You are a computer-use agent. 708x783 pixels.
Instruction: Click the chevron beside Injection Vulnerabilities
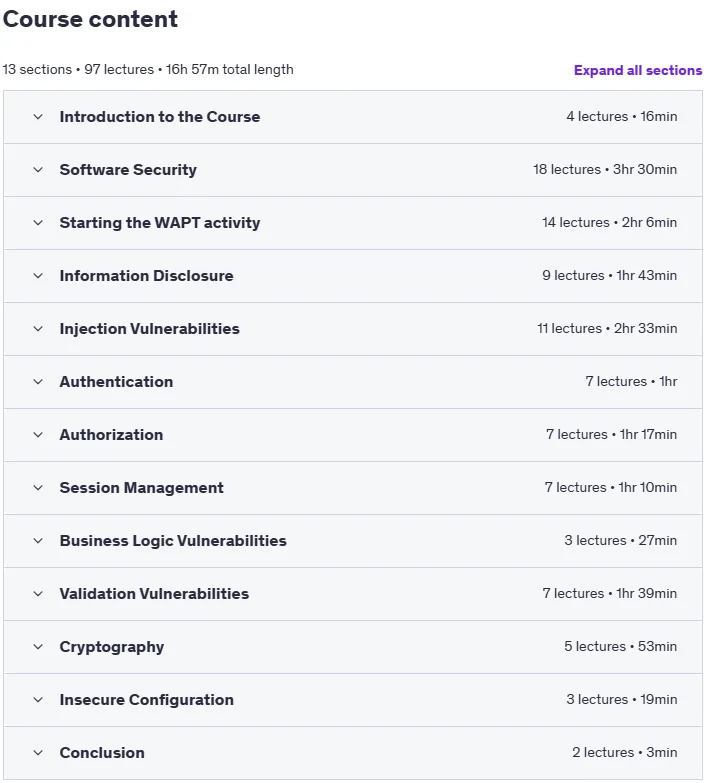(x=38, y=329)
